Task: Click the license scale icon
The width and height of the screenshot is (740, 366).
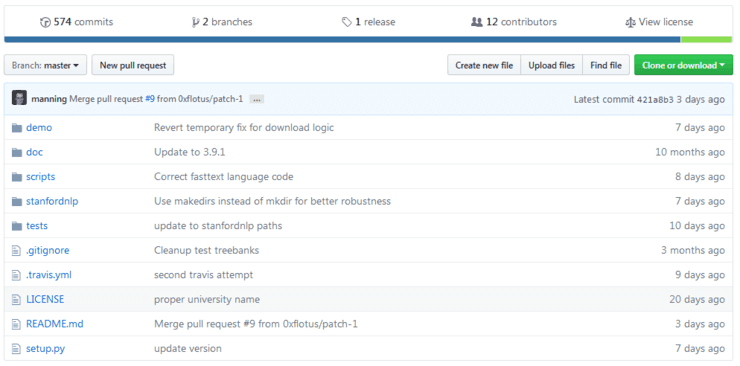Action: click(630, 22)
